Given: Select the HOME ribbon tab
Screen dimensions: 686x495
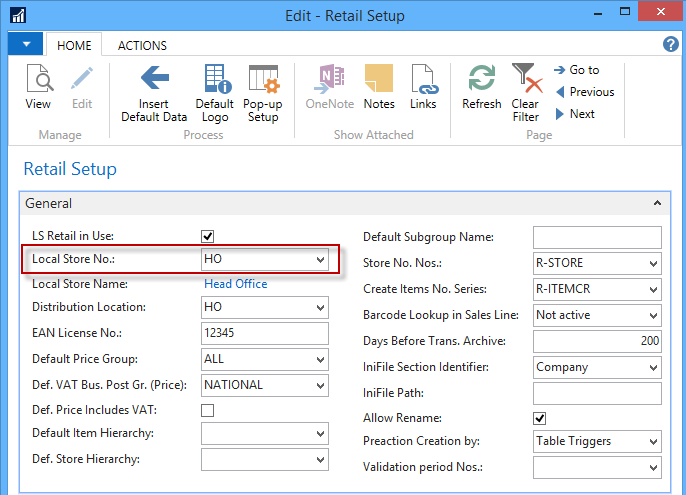Looking at the screenshot, I should tap(75, 45).
